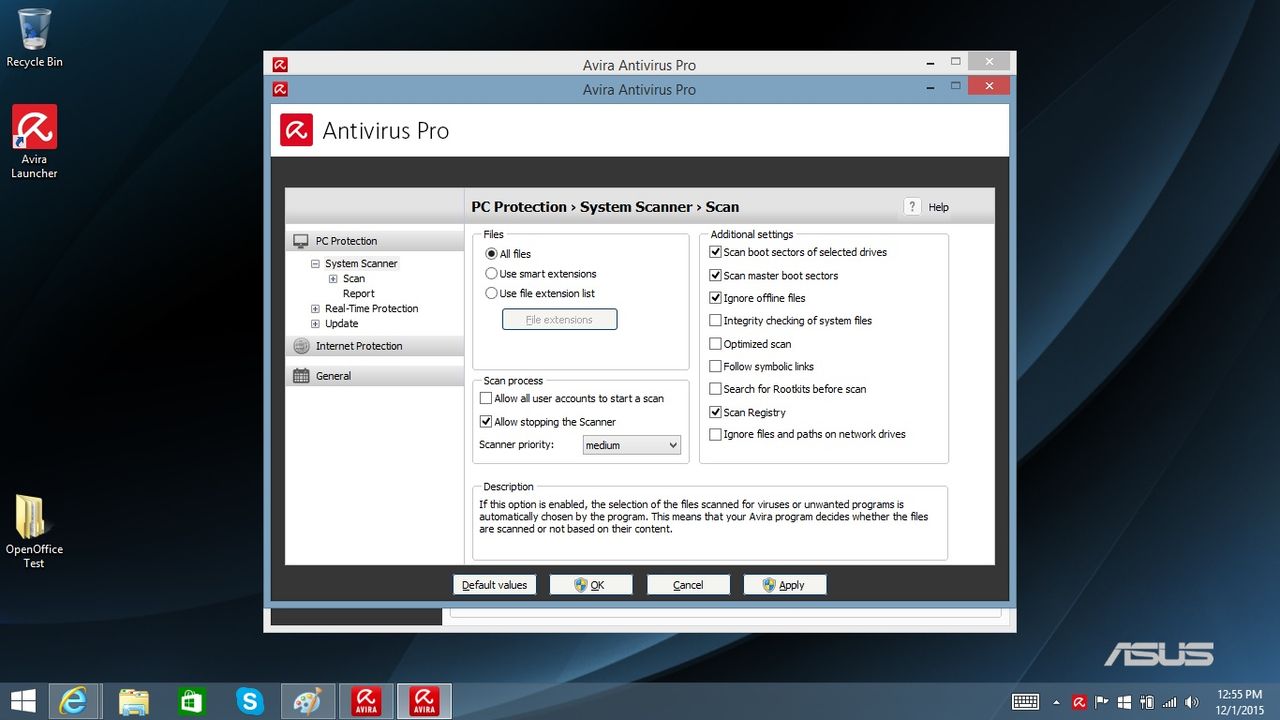Toggle Allow all user accounts to start scan
1280x720 pixels.
click(572, 398)
